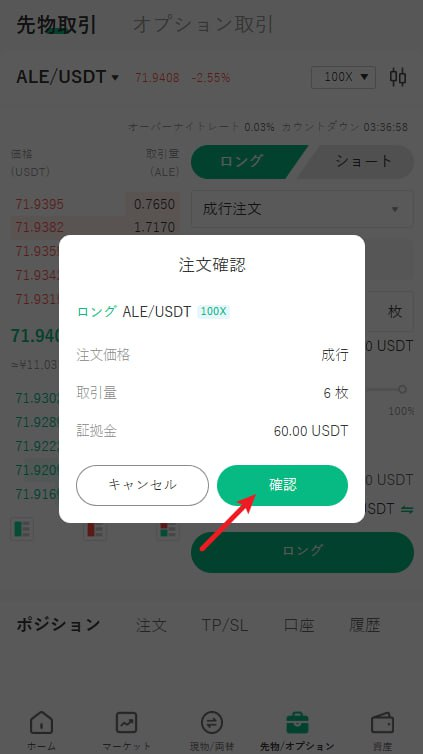Open the spot/exchange swap icon
This screenshot has width=423, height=754.
pyautogui.click(x=212, y=723)
